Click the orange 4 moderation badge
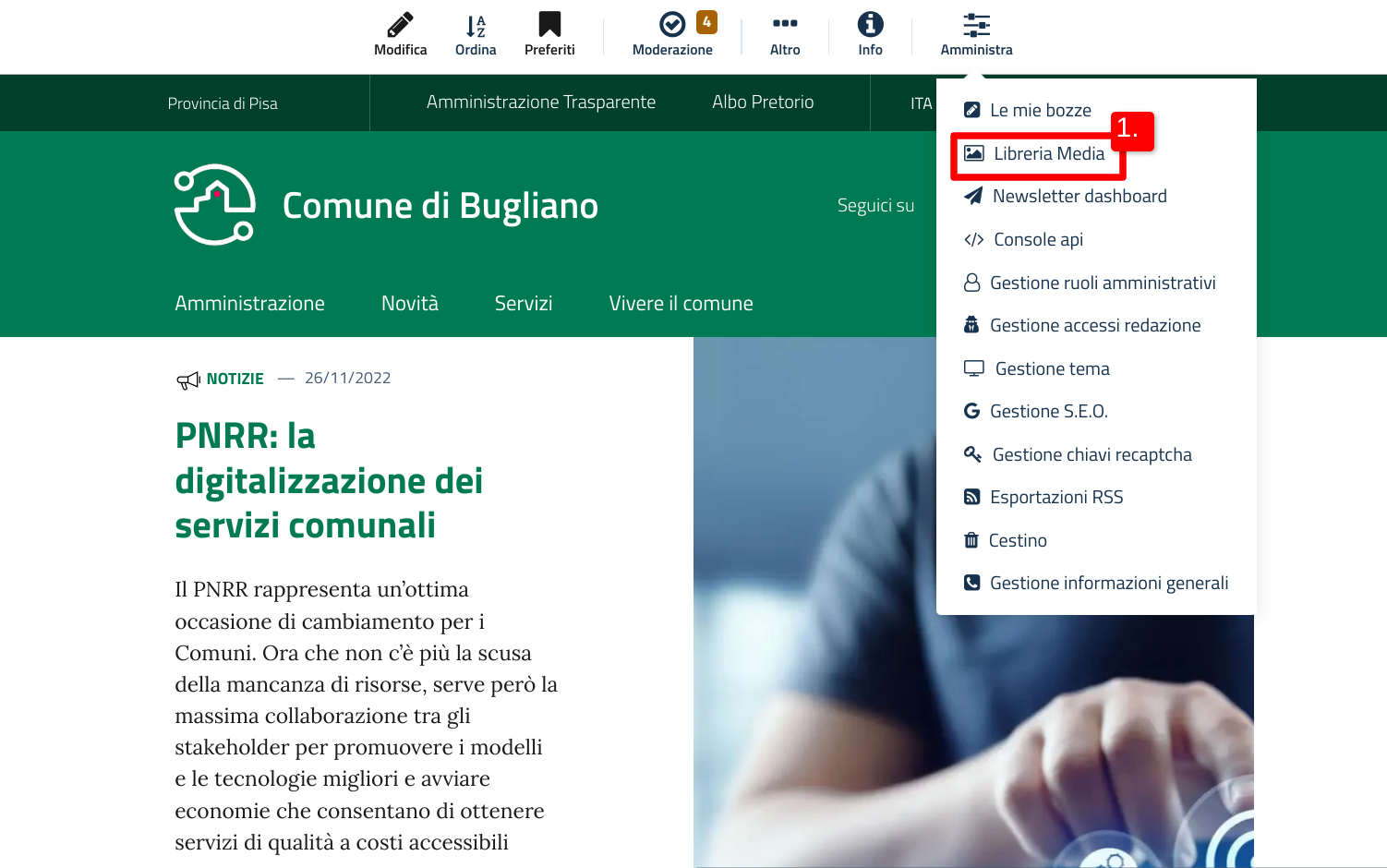Screen dimensions: 1387x868 click(706, 21)
